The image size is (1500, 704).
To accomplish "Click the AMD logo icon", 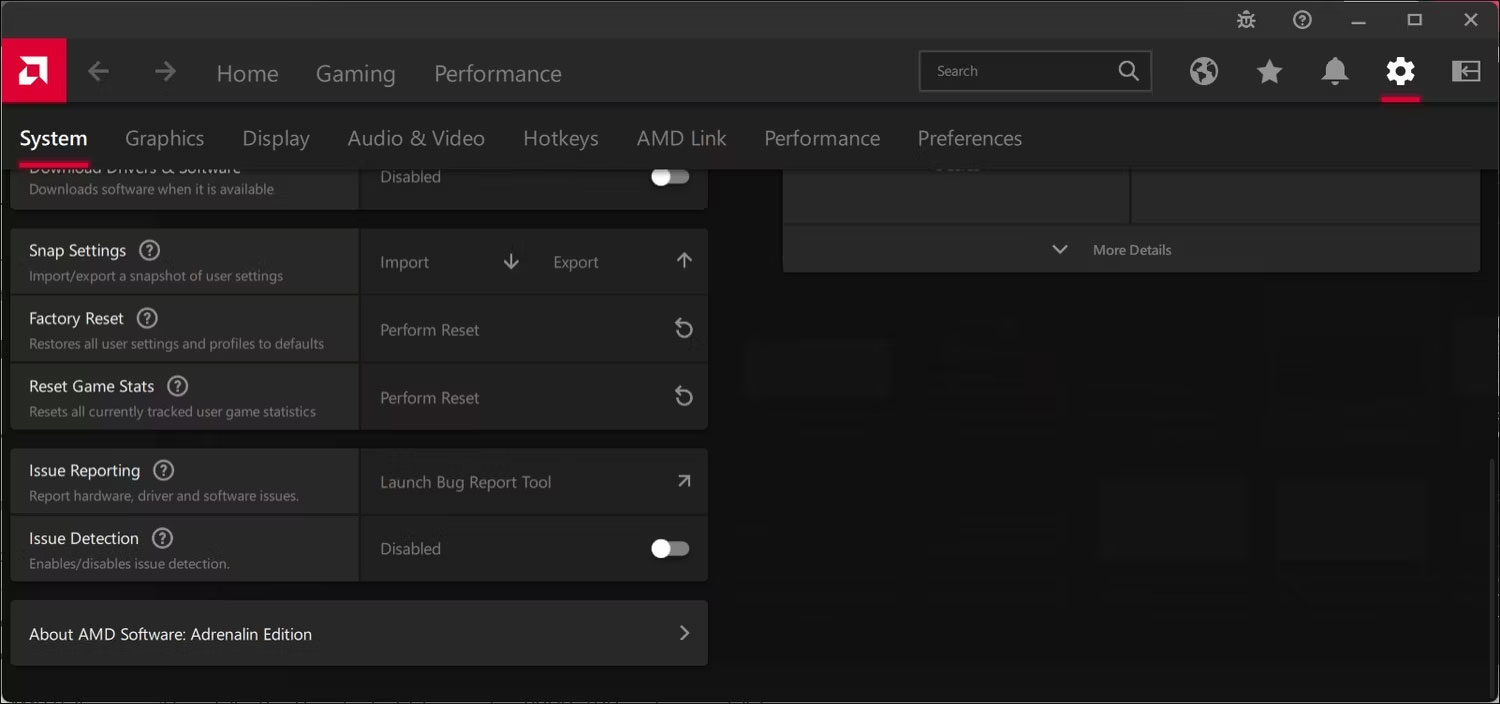I will [33, 71].
